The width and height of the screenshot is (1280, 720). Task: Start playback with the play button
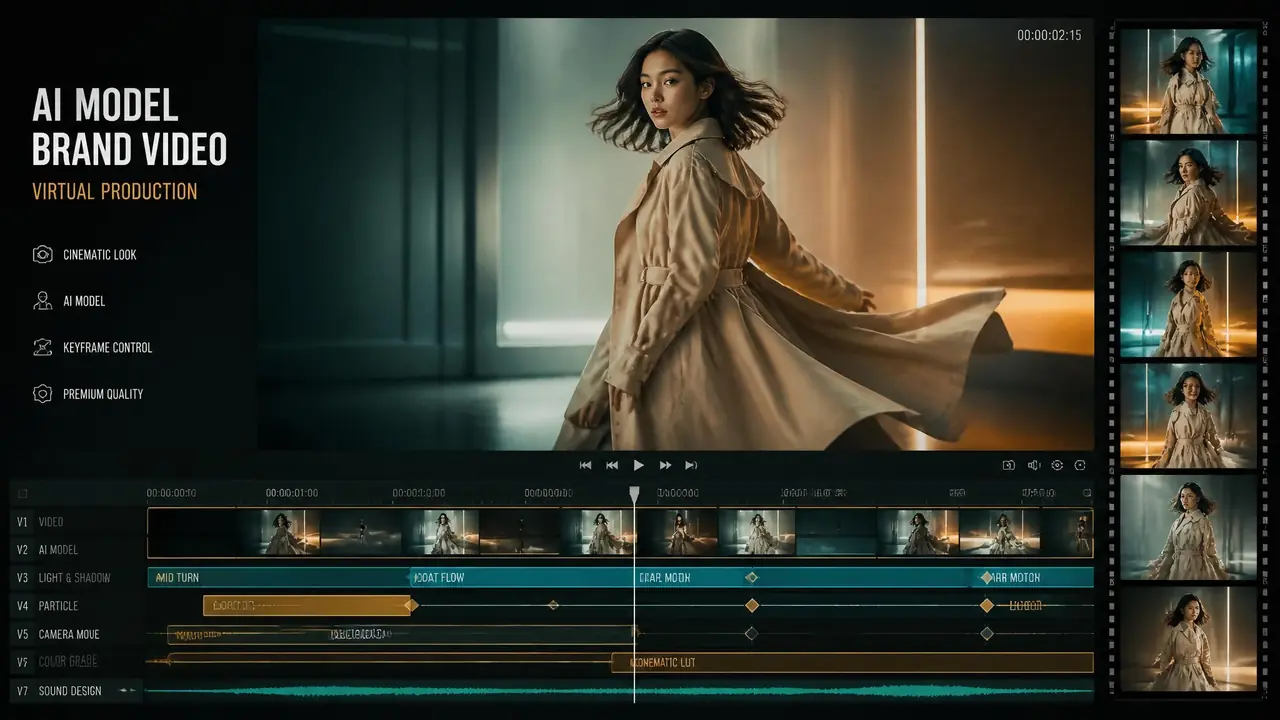pos(639,465)
